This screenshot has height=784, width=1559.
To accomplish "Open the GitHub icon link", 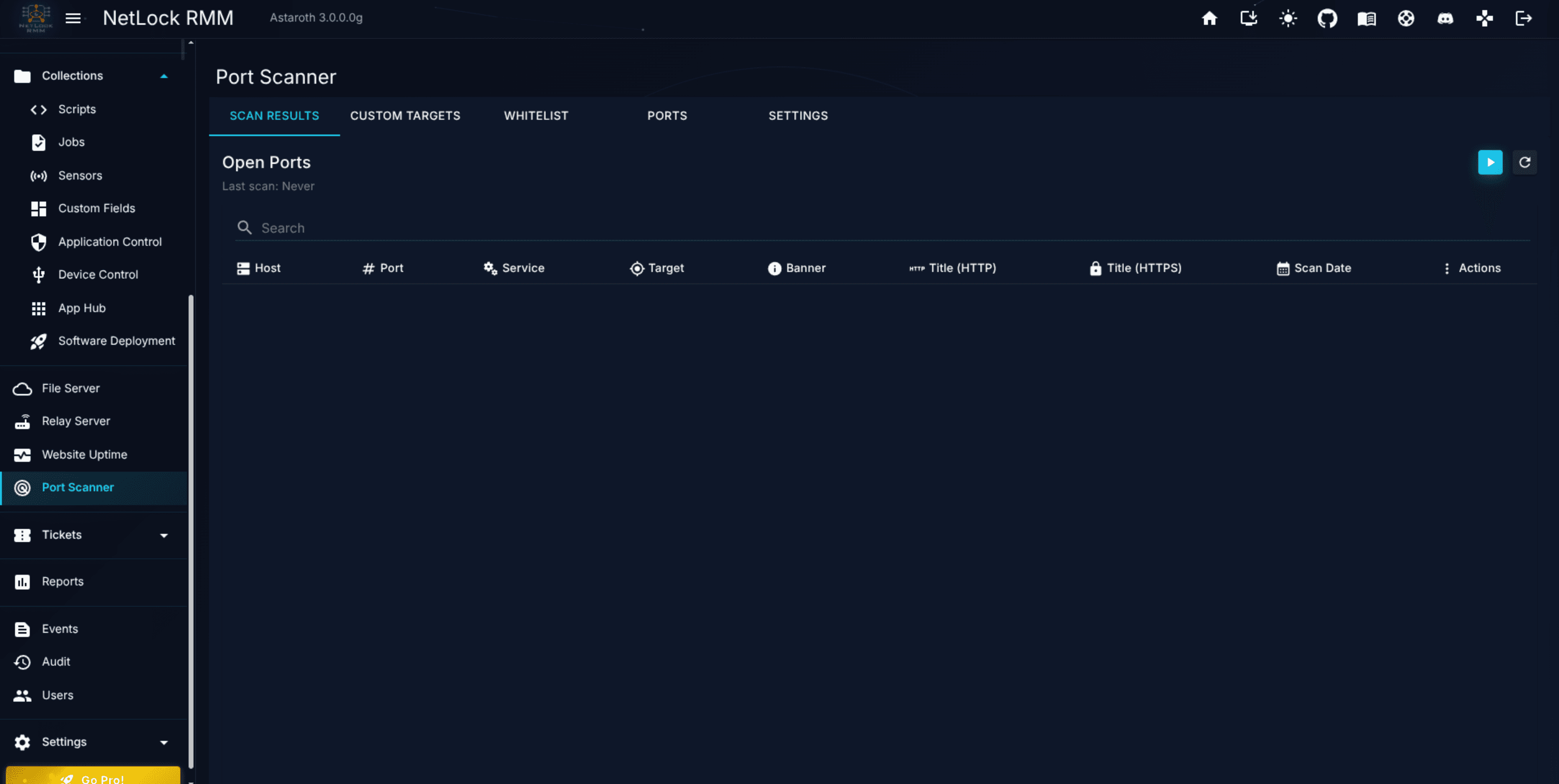I will (1327, 18).
